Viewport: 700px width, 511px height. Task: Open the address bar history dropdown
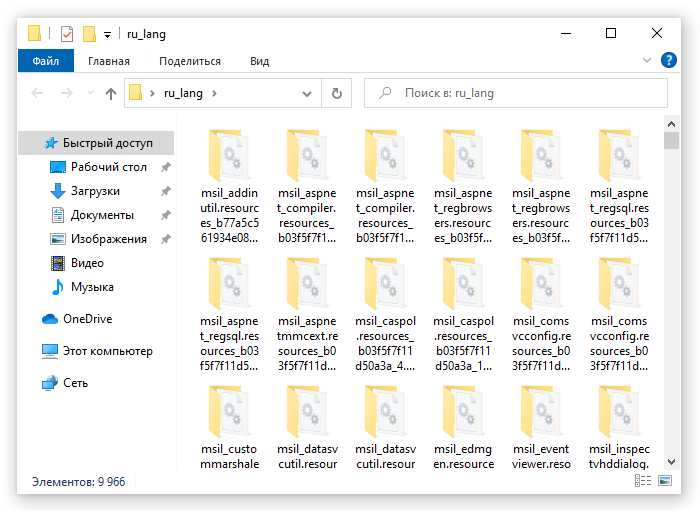pos(307,93)
